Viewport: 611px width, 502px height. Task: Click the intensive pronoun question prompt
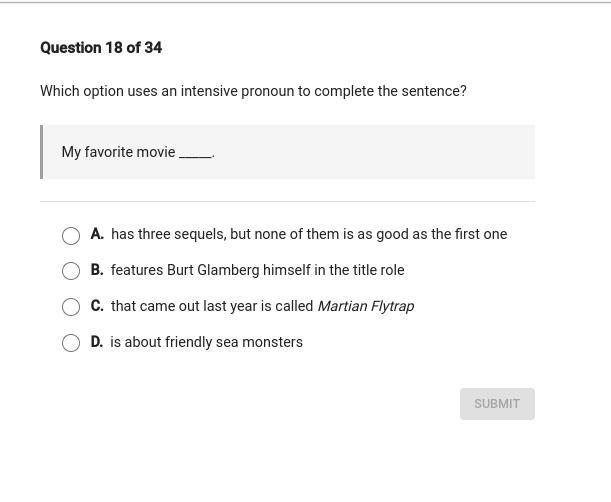253,91
